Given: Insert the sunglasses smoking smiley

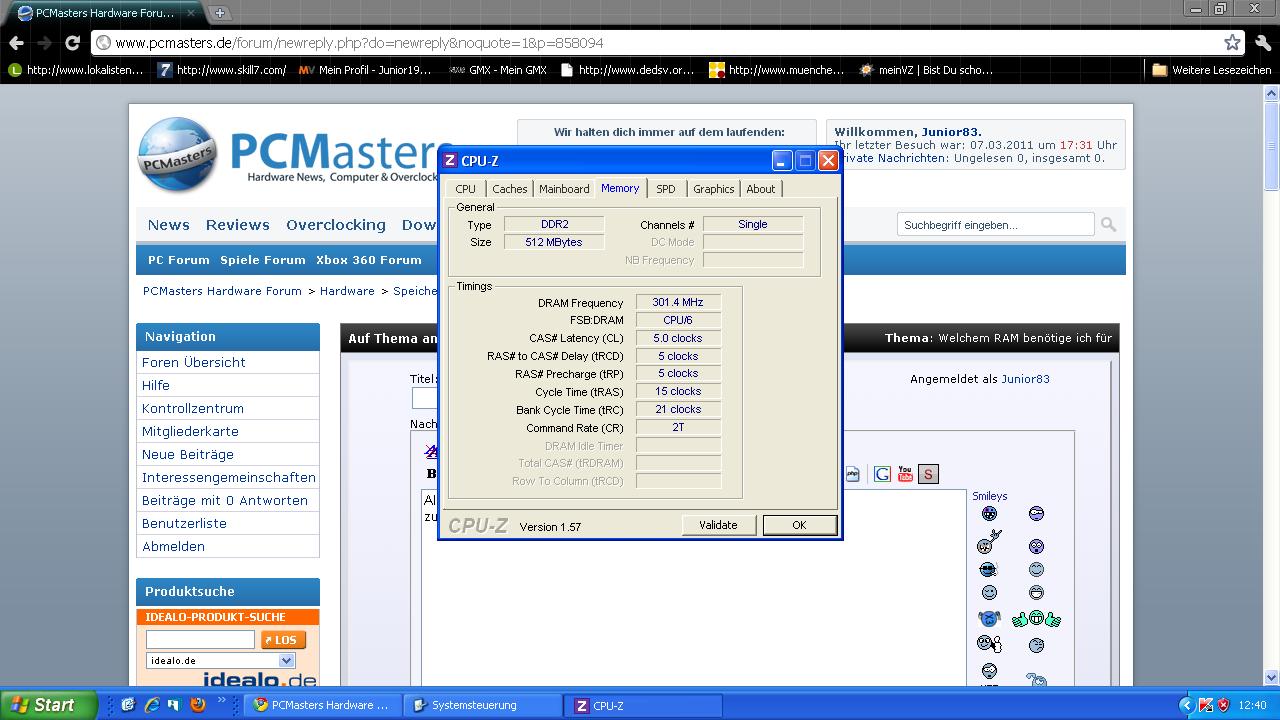Looking at the screenshot, I should pyautogui.click(x=989, y=569).
